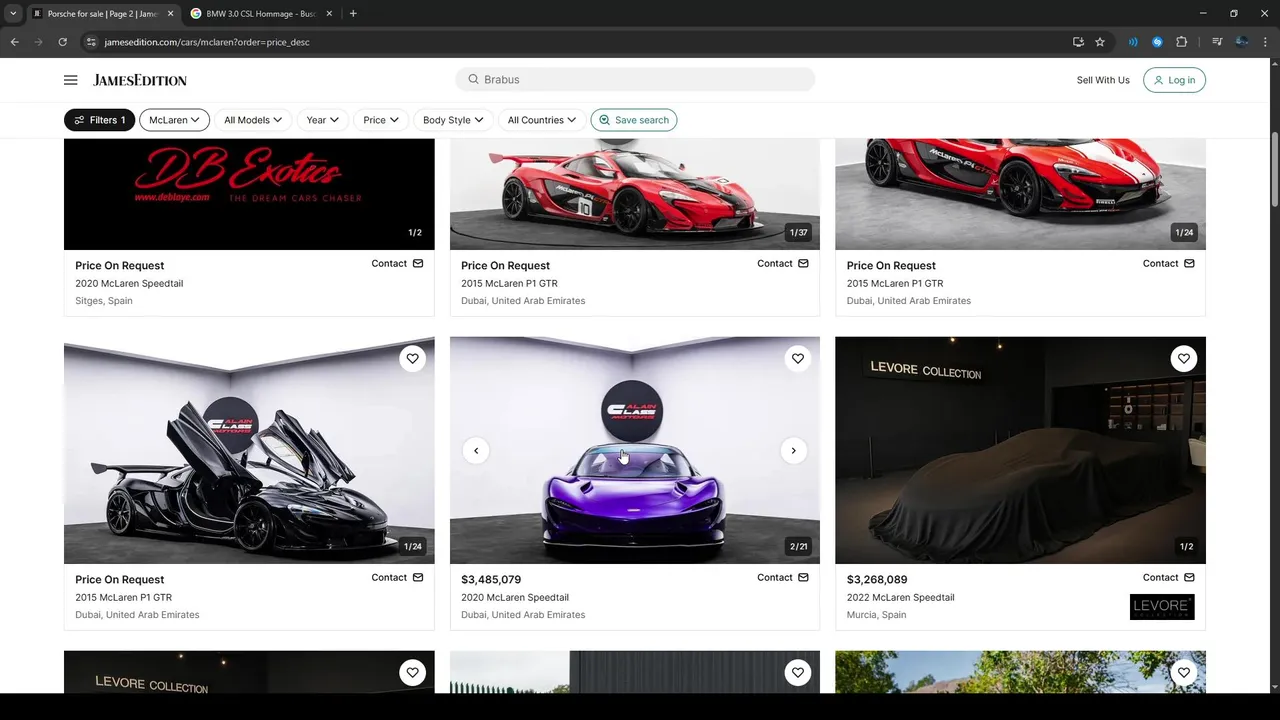Expand the Body Style dropdown
Image resolution: width=1280 pixels, height=720 pixels.
click(453, 120)
